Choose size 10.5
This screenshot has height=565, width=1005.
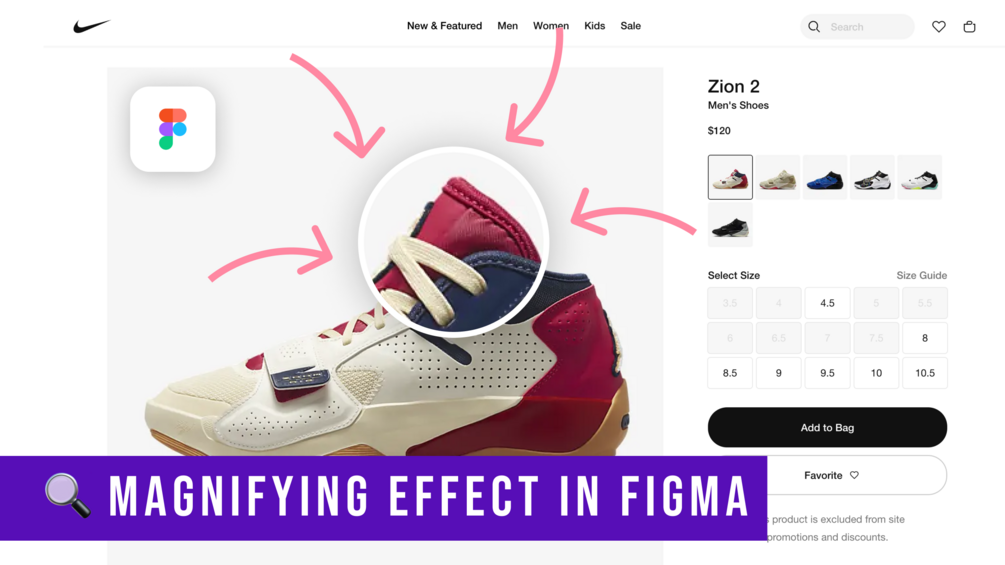(925, 373)
